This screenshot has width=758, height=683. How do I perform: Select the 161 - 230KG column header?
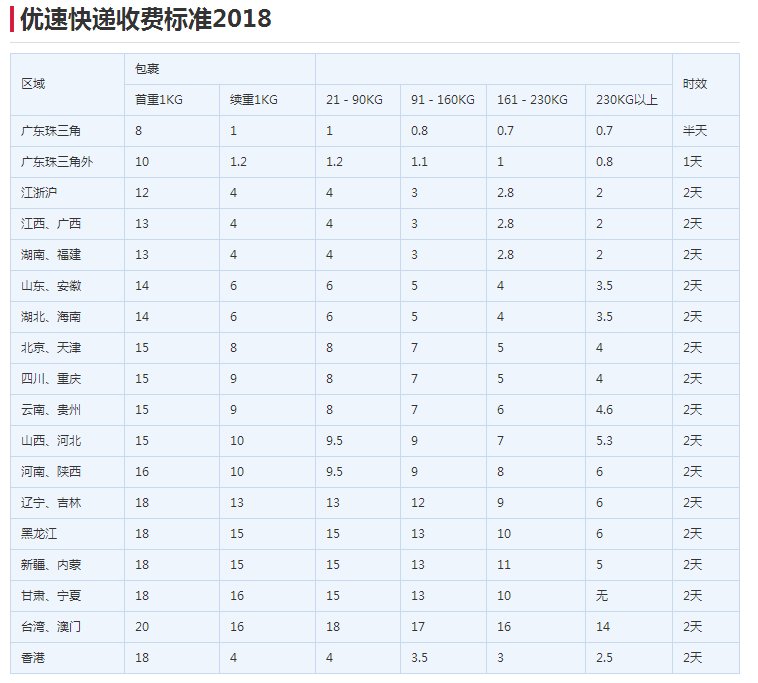point(532,100)
